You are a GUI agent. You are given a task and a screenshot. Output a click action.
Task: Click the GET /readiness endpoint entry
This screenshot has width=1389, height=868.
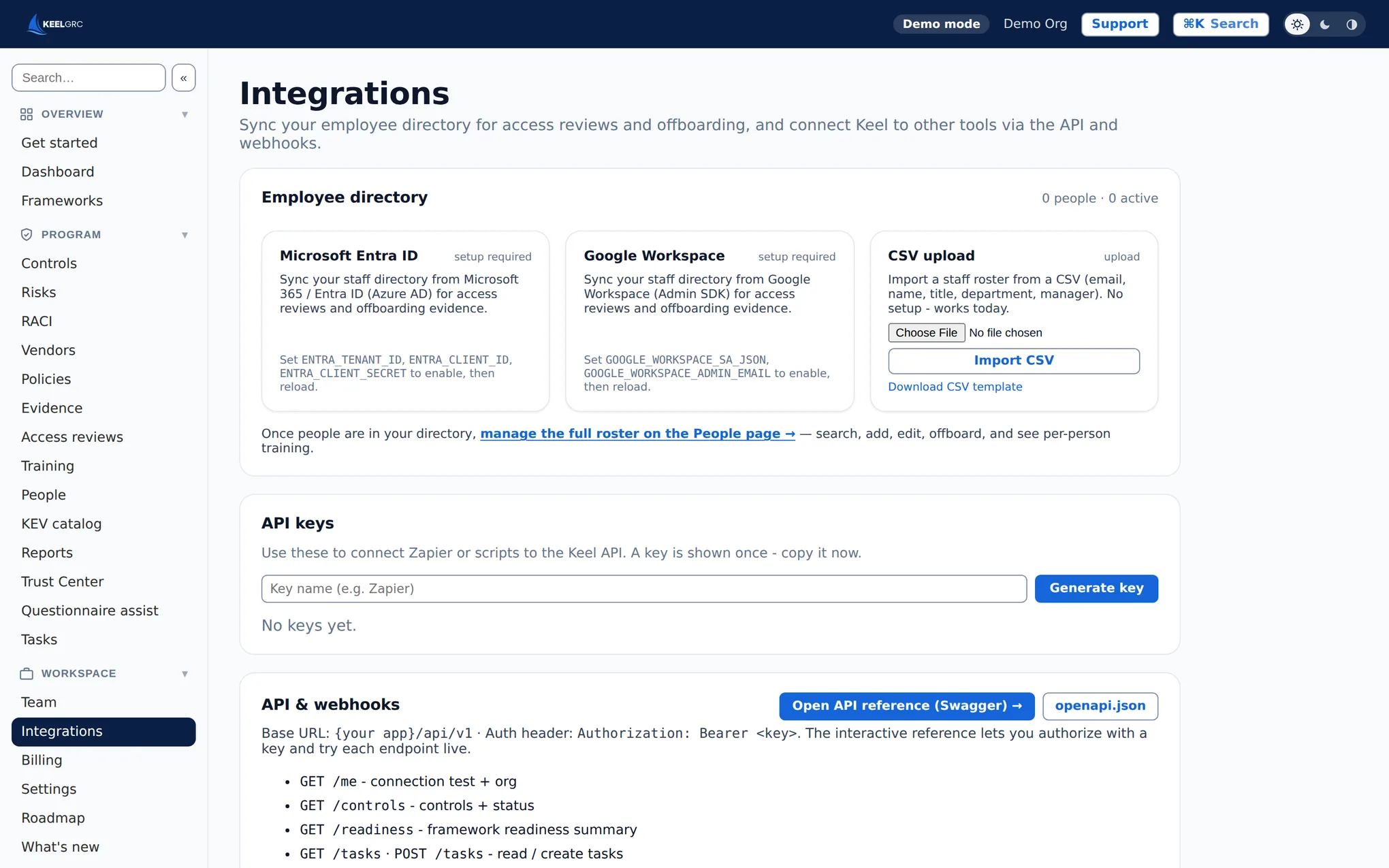(468, 830)
